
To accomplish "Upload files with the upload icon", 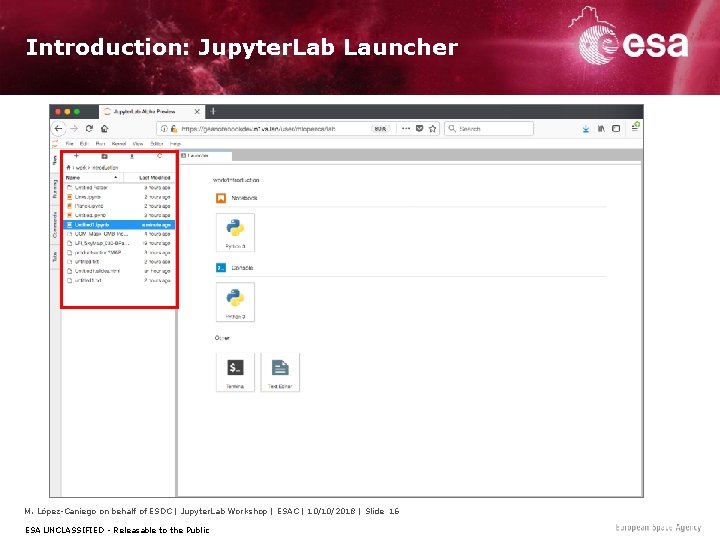I will pos(132,156).
